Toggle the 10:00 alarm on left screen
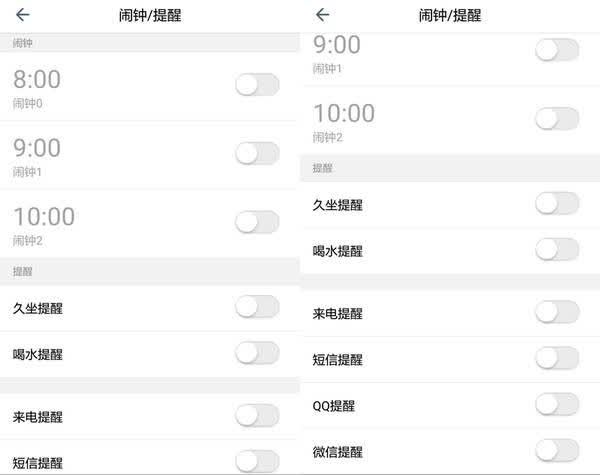The image size is (600, 475). [257, 222]
